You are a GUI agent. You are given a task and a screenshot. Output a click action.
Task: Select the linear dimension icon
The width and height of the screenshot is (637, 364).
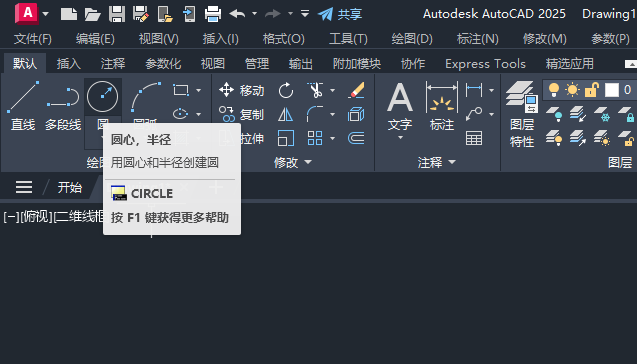point(474,90)
